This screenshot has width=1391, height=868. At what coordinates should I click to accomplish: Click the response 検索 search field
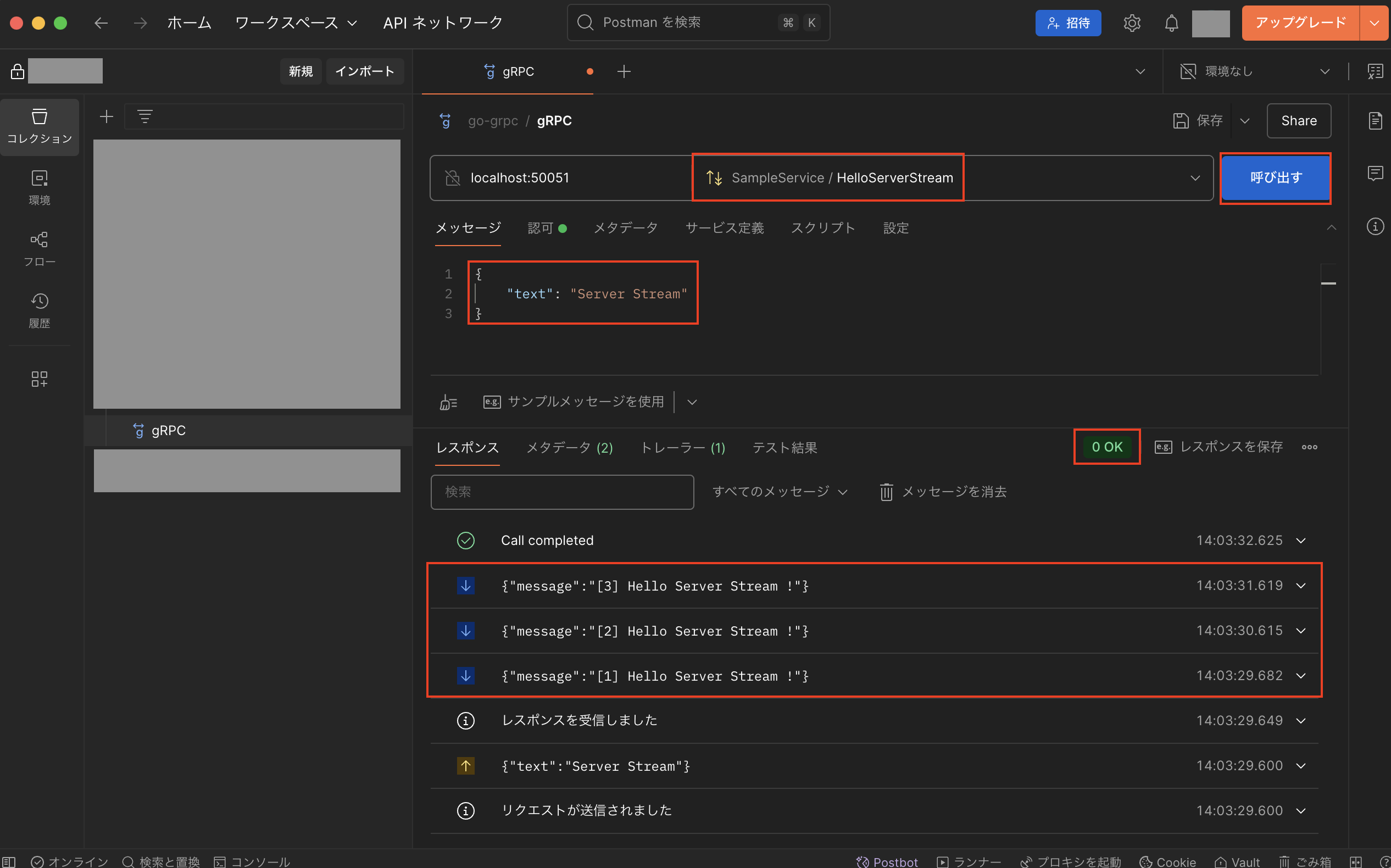tap(562, 492)
